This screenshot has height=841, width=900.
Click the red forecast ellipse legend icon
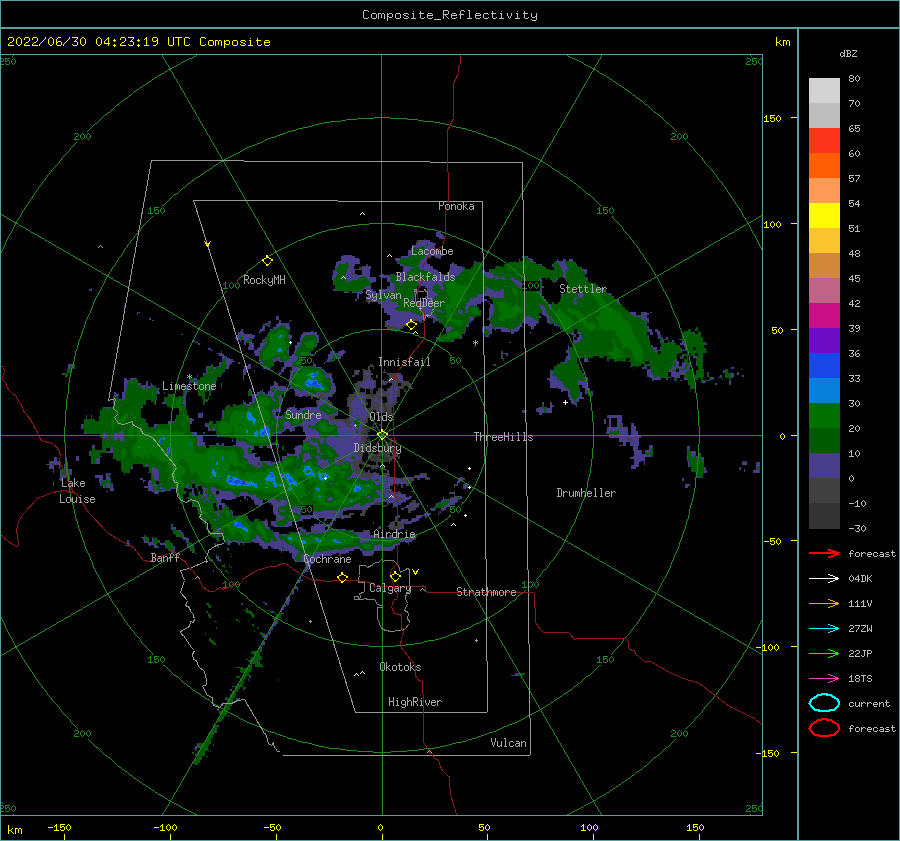[x=824, y=728]
